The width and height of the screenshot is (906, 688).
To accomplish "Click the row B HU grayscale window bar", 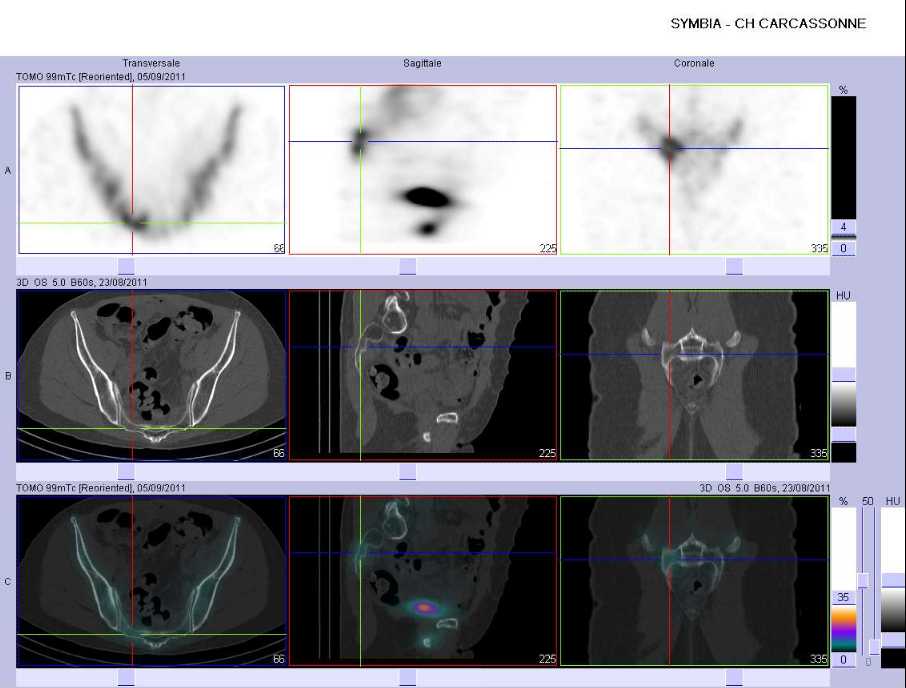I will point(843,404).
